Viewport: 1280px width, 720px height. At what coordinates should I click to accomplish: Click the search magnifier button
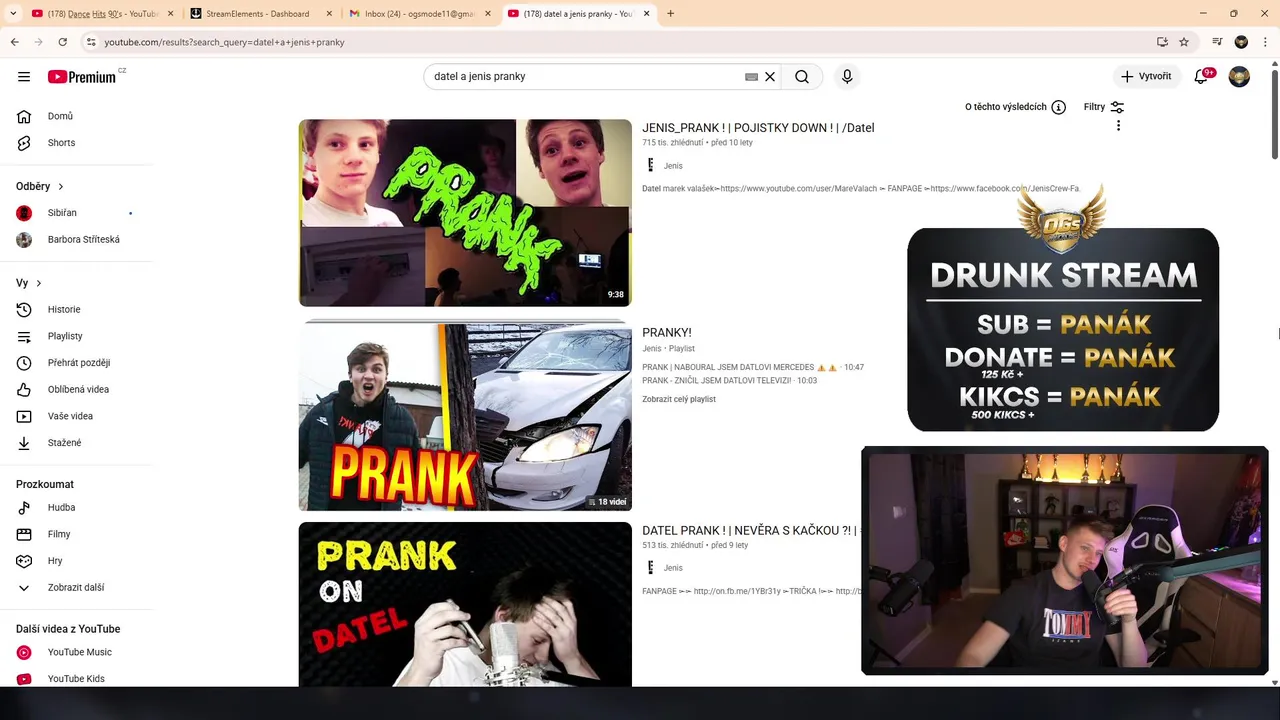tap(802, 76)
